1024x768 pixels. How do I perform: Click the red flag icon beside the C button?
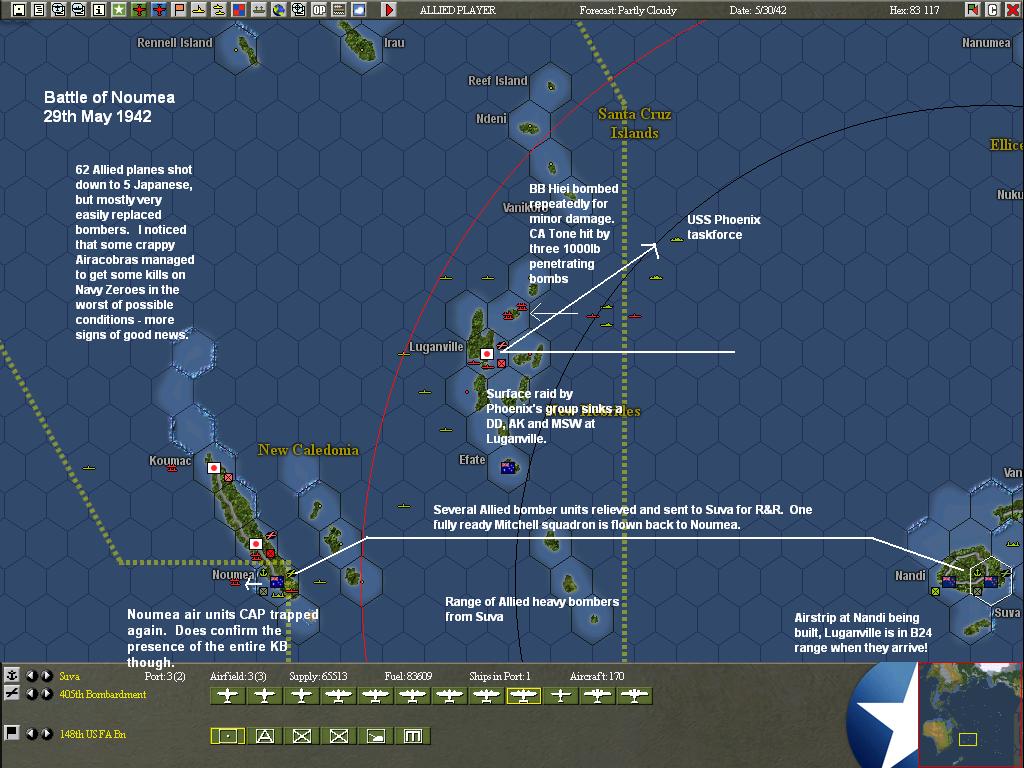coord(973,10)
